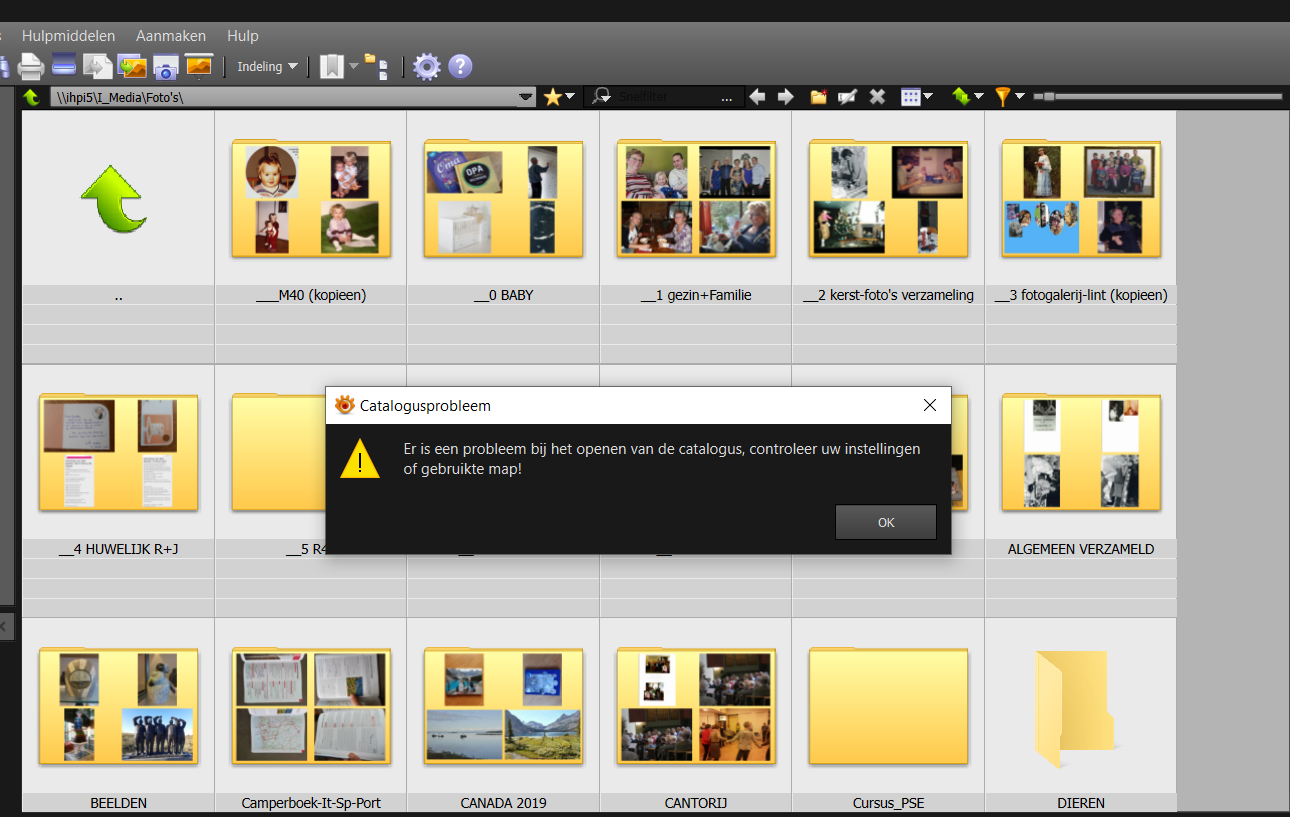This screenshot has height=817, width=1290.
Task: Click the green sort arrows icon
Action: pos(961,97)
